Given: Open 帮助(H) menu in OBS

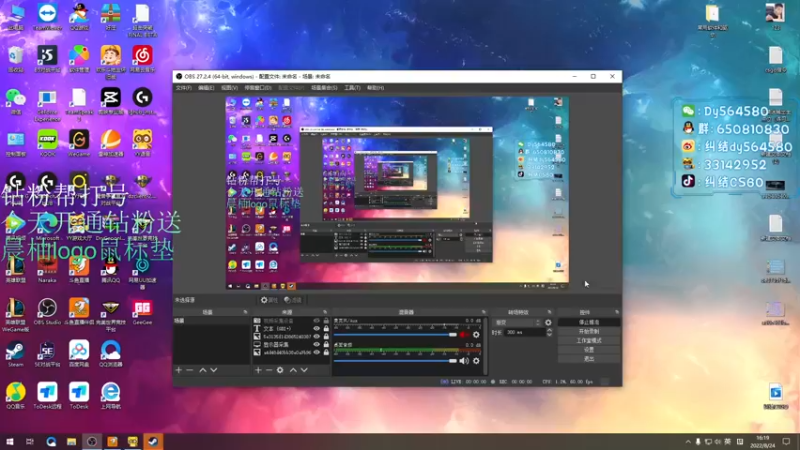Looking at the screenshot, I should [x=376, y=88].
